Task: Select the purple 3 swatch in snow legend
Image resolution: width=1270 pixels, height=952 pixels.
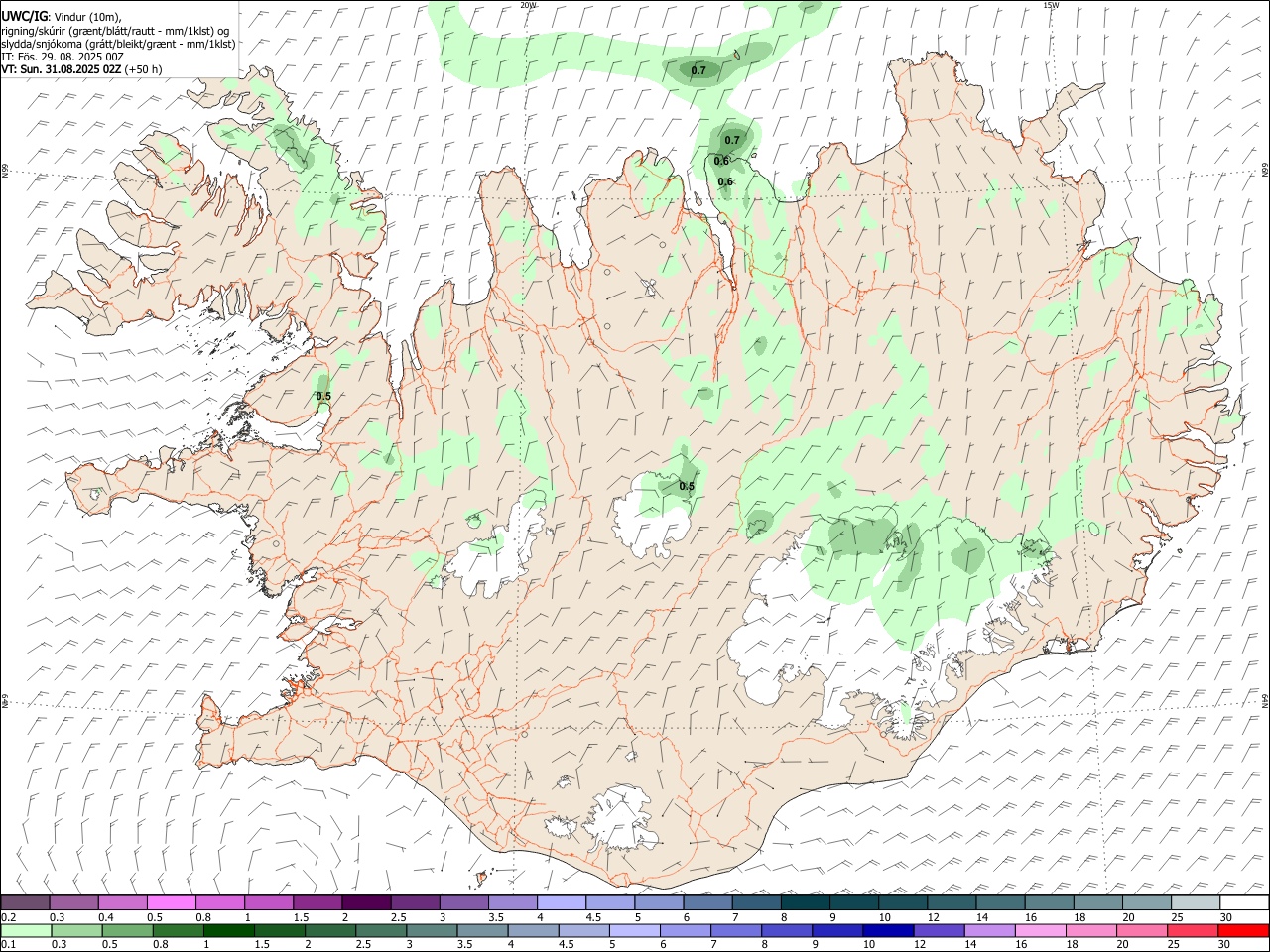Action: (x=463, y=903)
